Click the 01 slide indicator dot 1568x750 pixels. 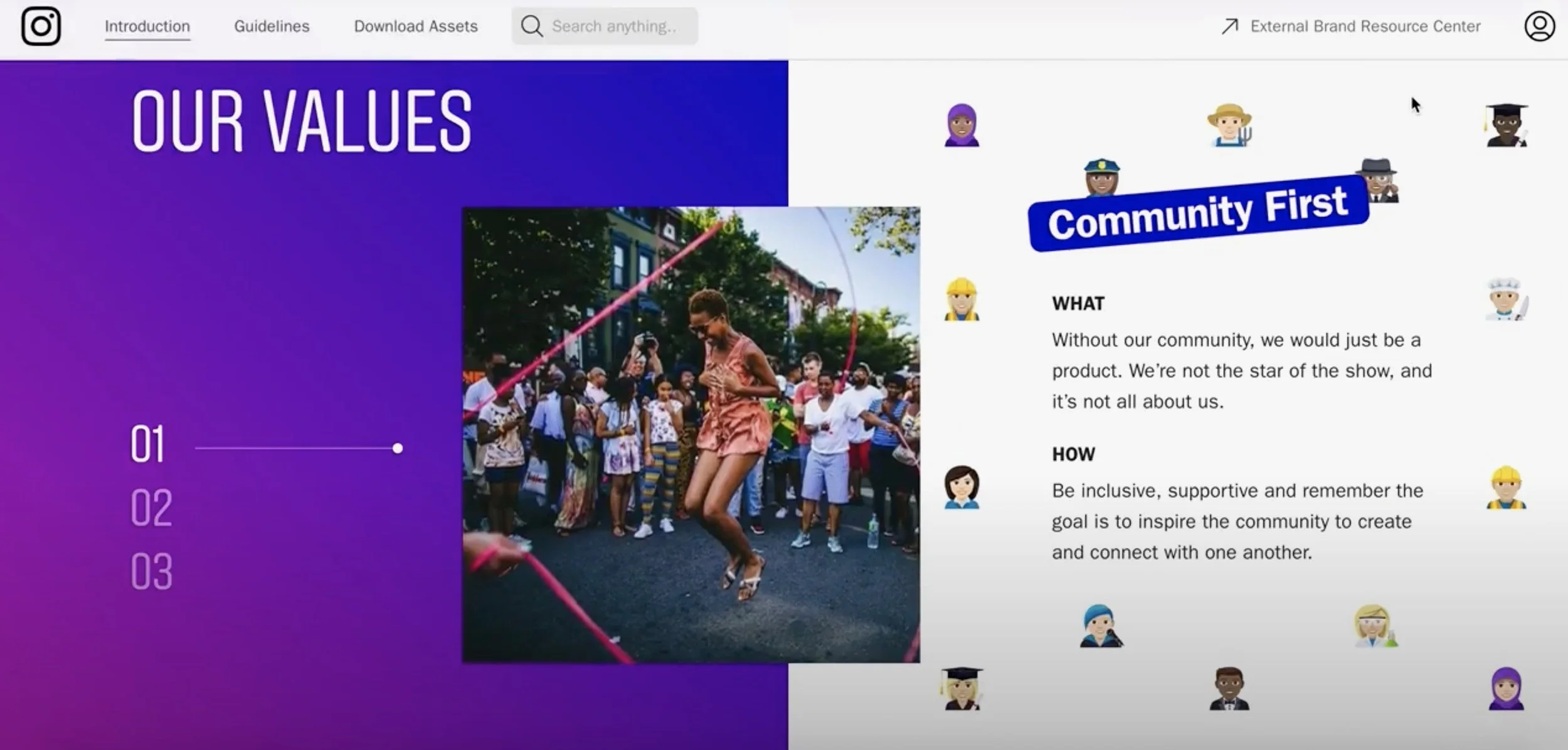[398, 448]
